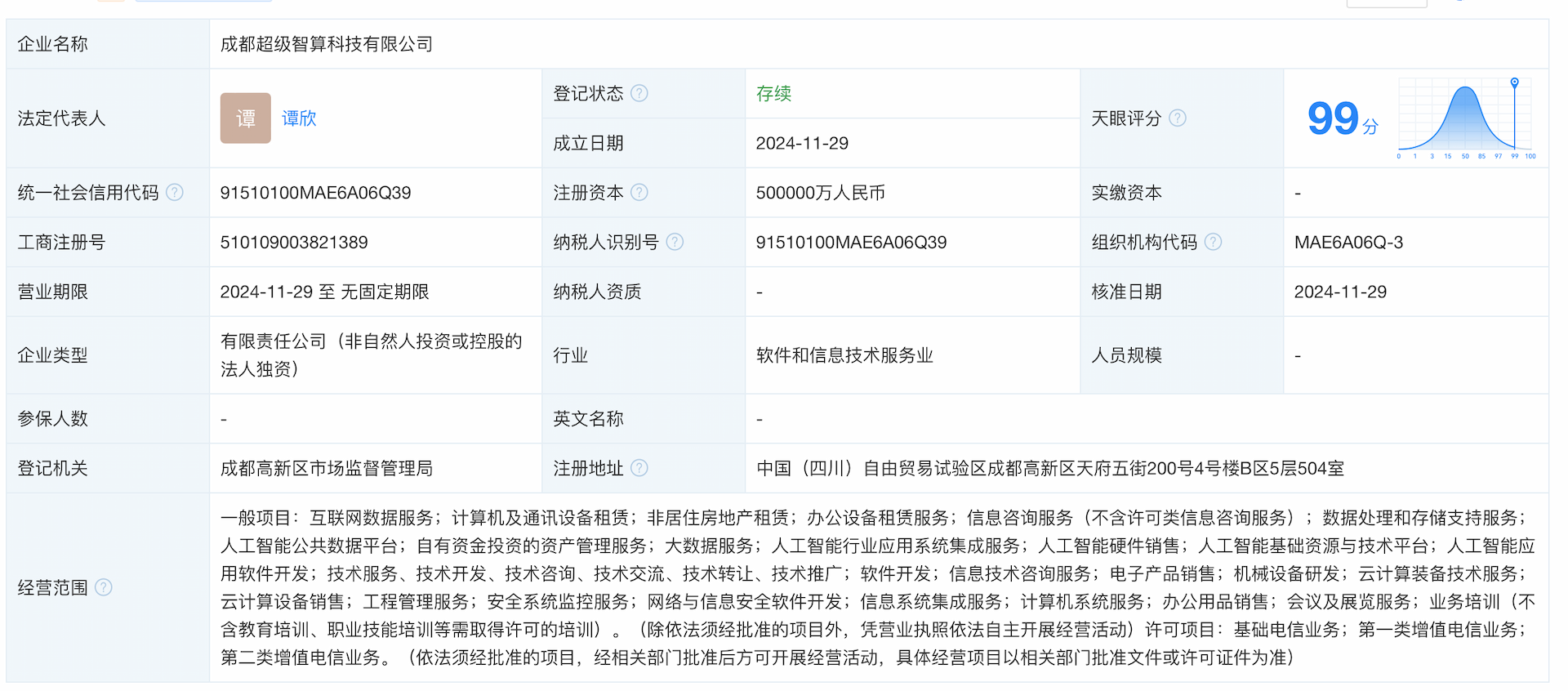Click the 谭 avatar thumbnail

(245, 118)
